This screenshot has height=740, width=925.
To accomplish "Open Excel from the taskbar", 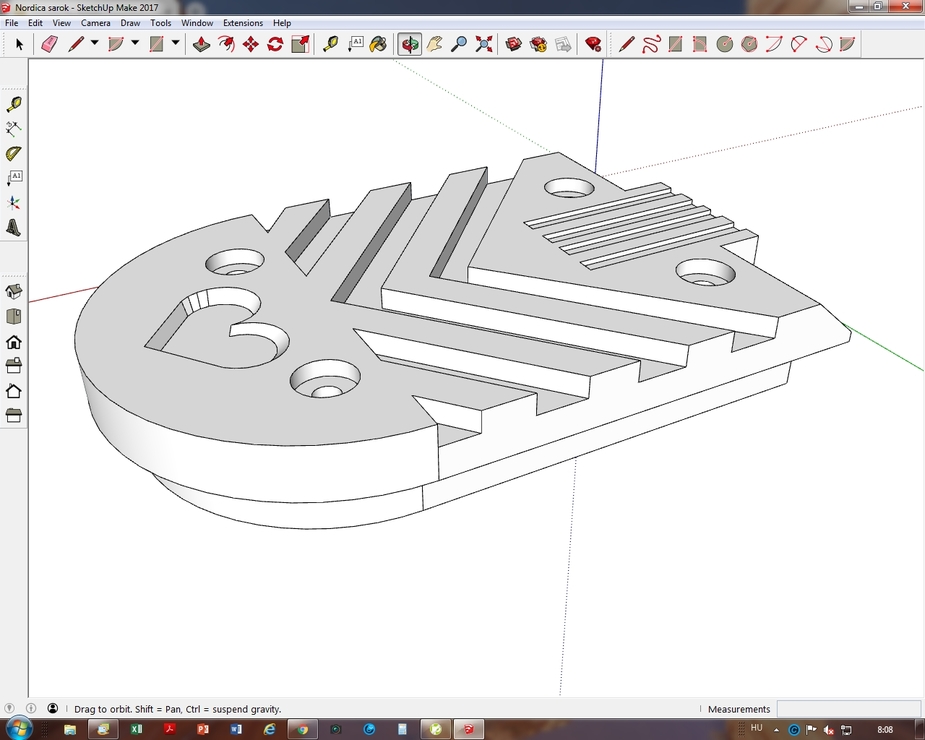I will click(x=136, y=729).
